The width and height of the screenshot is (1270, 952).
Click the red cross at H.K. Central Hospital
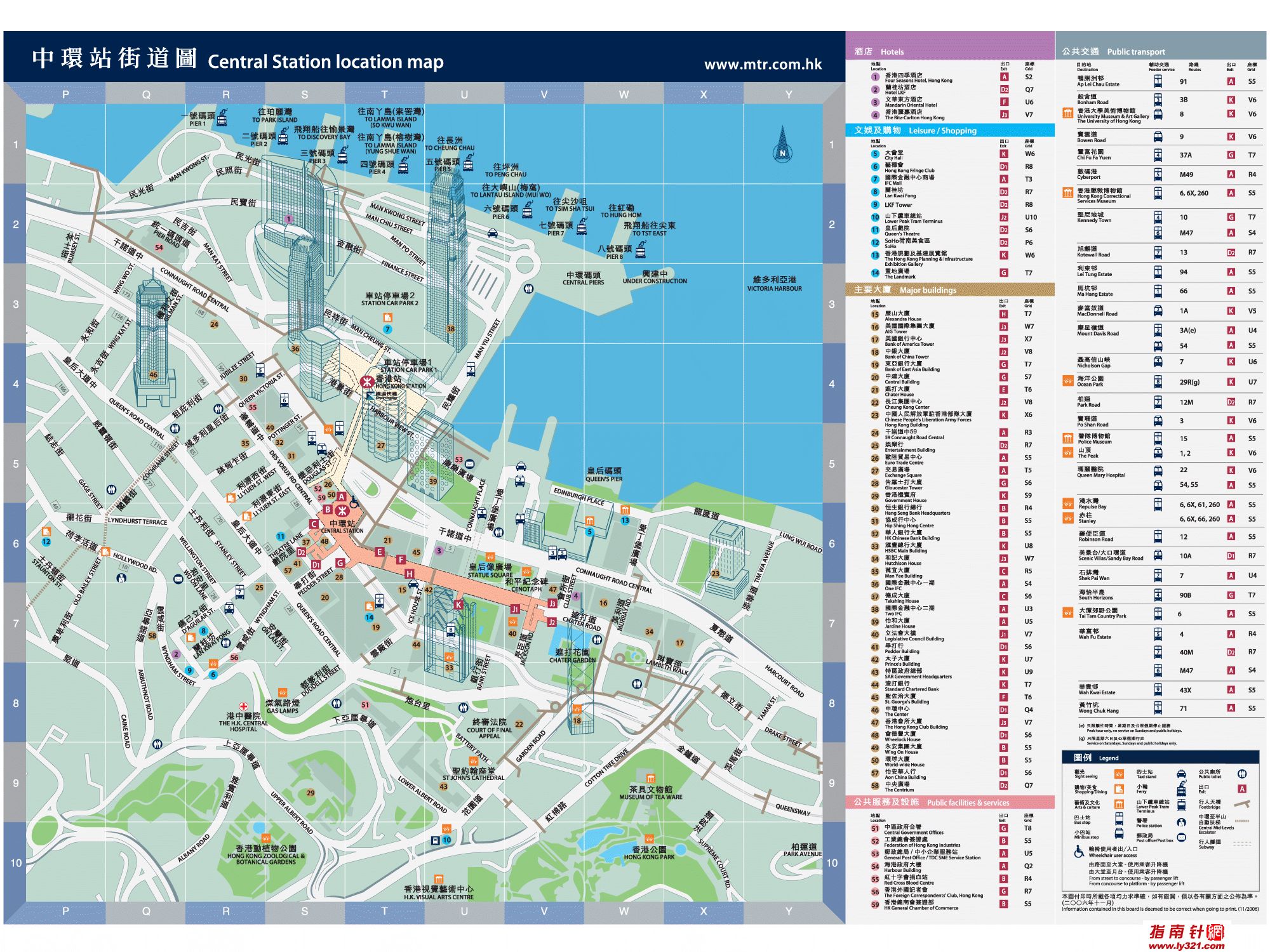[x=243, y=706]
